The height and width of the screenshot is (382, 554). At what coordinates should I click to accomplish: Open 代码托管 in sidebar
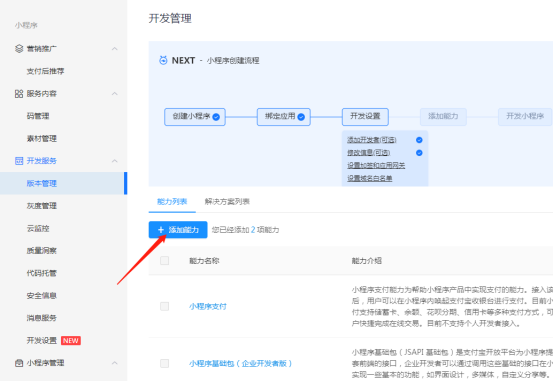42,273
